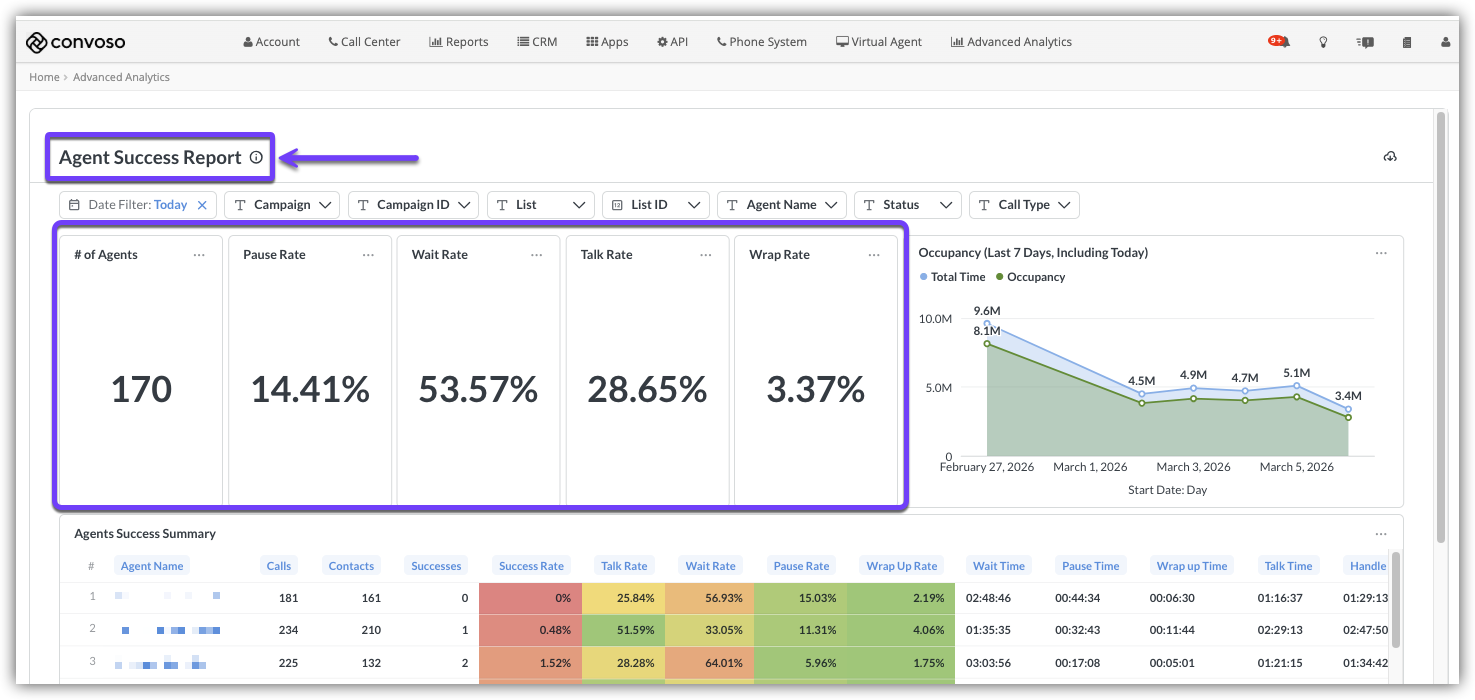Toggle the Occupancy series in chart legend
The width and height of the screenshot is (1475, 700).
pos(1030,277)
